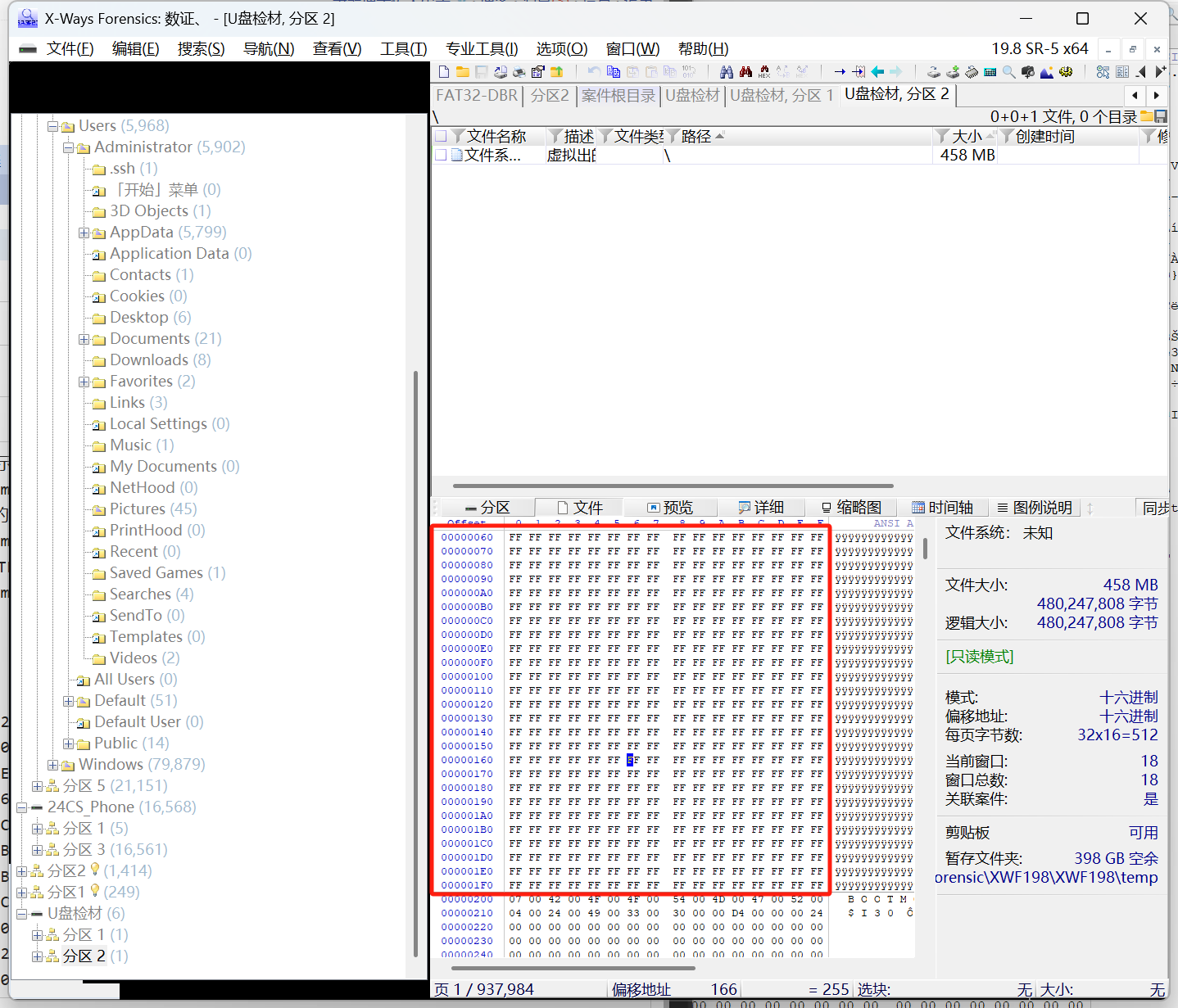1178x1008 pixels.
Task: Select the 分区 view mode button
Action: [487, 508]
